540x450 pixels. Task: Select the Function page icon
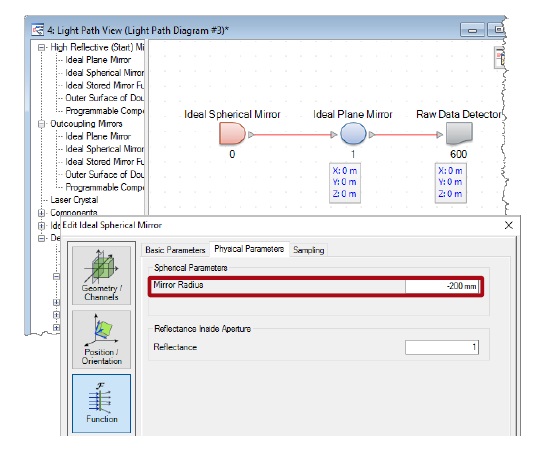coord(101,403)
